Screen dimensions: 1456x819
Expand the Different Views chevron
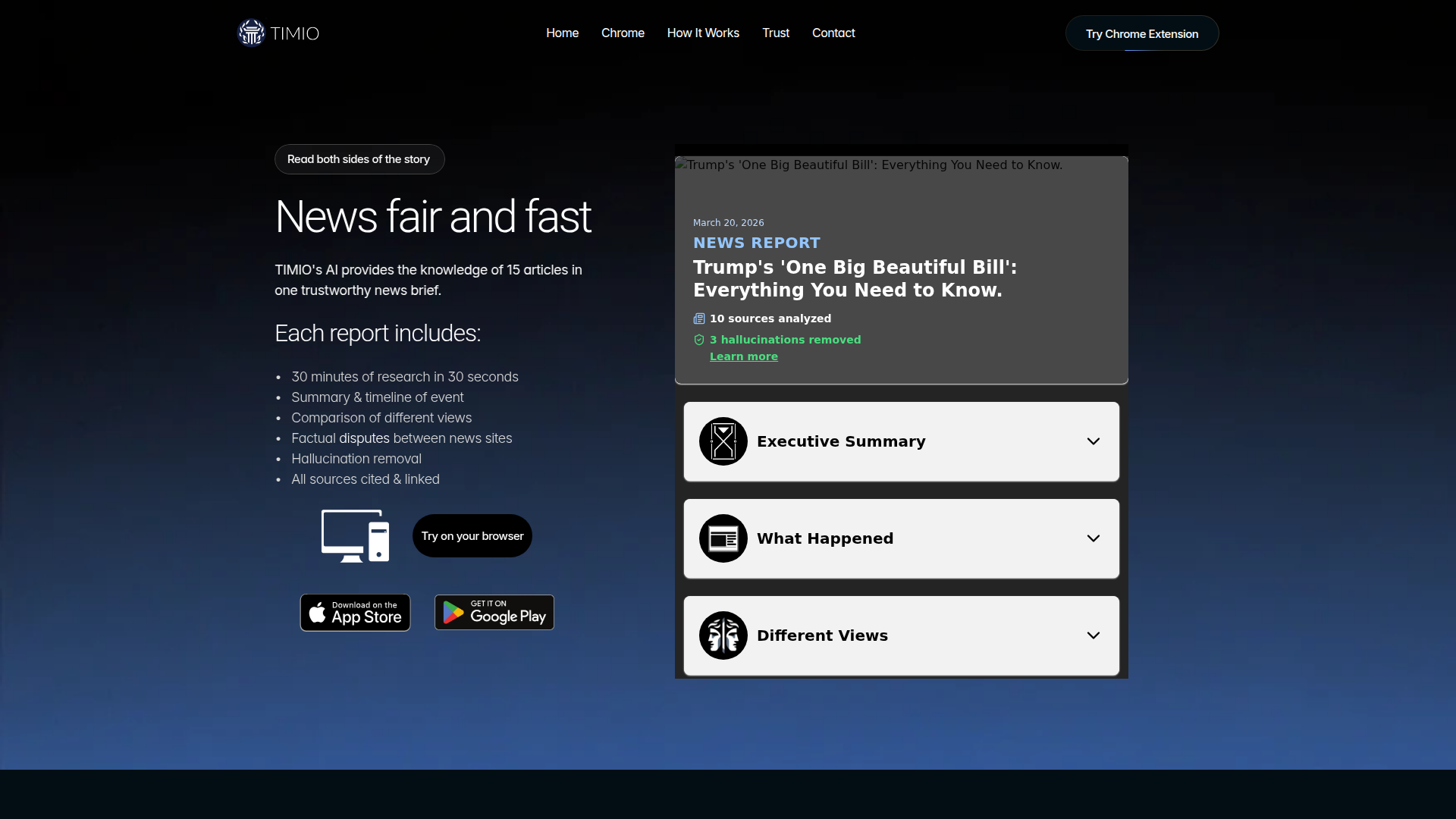[1094, 635]
